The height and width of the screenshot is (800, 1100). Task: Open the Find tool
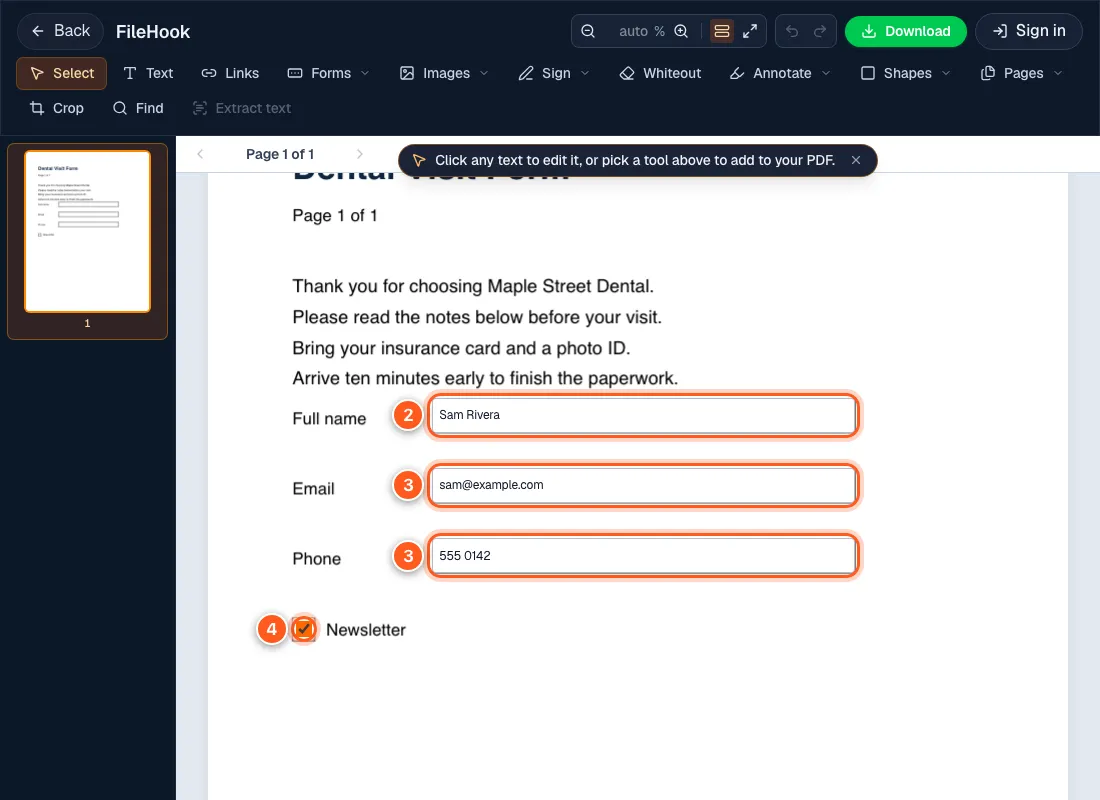pos(138,108)
